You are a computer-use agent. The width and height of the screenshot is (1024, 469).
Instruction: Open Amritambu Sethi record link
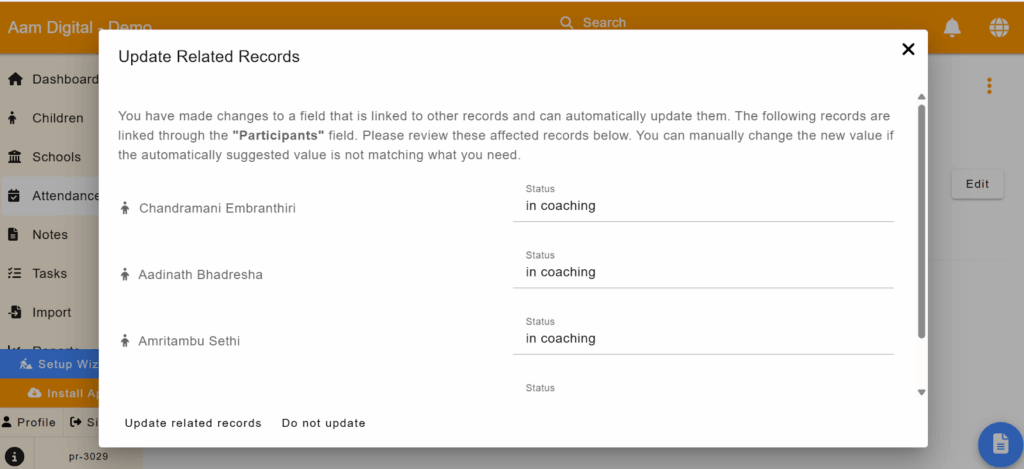[189, 341]
